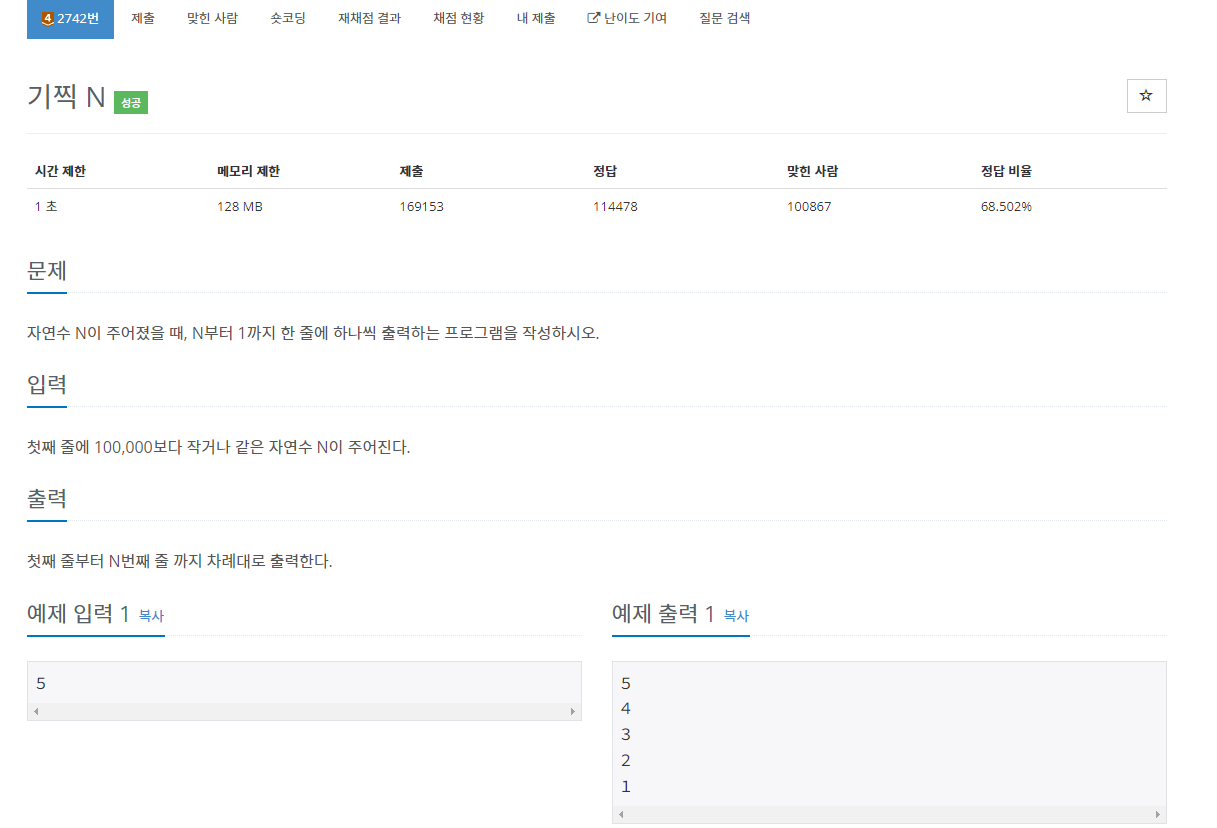The height and width of the screenshot is (828, 1217).
Task: Click the 성공 status badge
Action: [131, 102]
